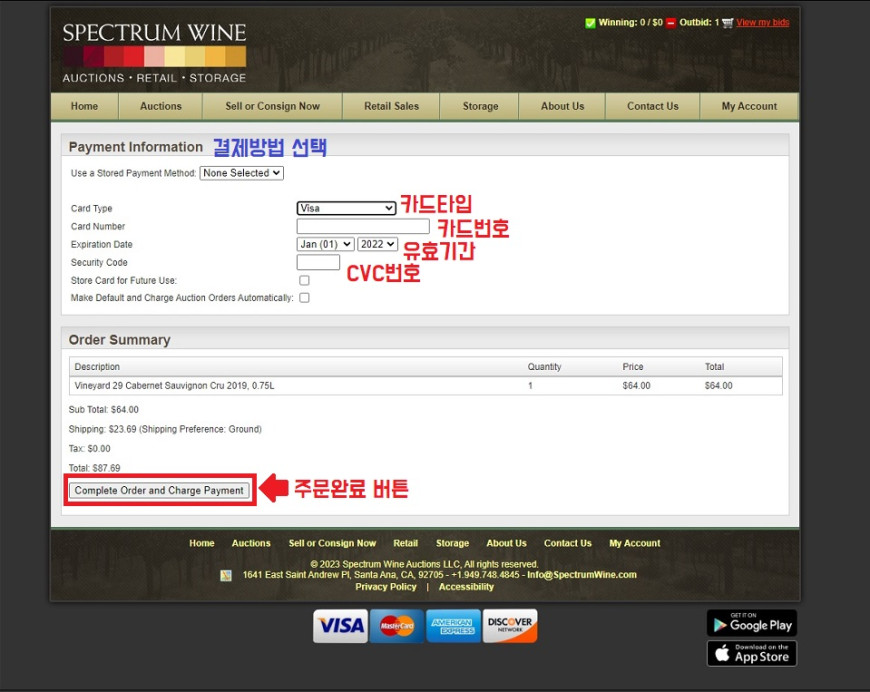Focus the Security Code field
This screenshot has height=692, width=870.
coord(318,262)
